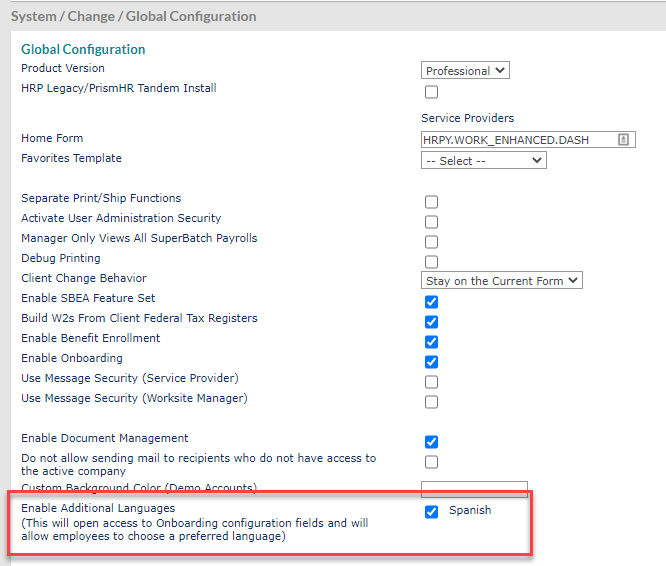The image size is (666, 566).
Task: Uncheck Enable SBEA Feature Set
Action: point(431,302)
